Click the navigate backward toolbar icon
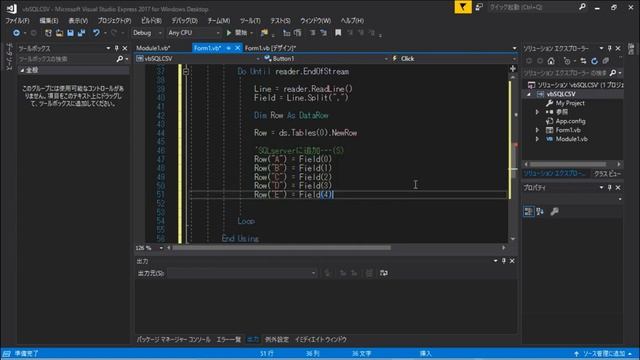 tap(16, 33)
